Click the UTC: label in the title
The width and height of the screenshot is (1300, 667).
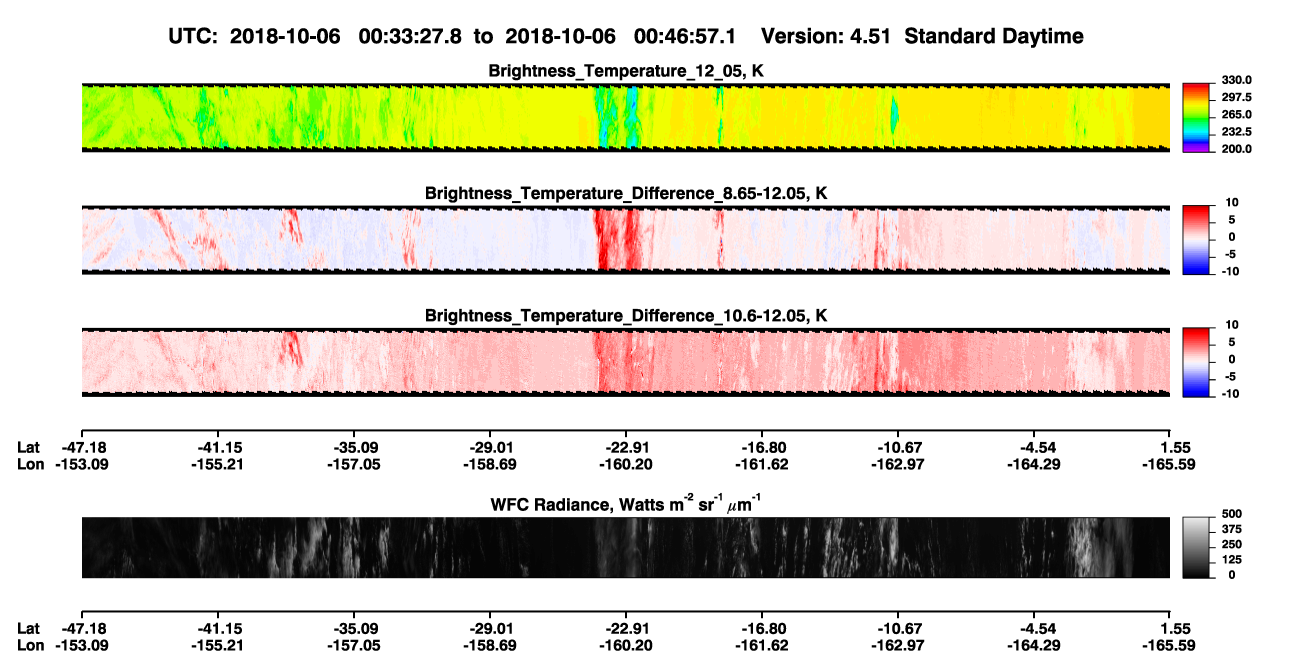click(x=193, y=36)
